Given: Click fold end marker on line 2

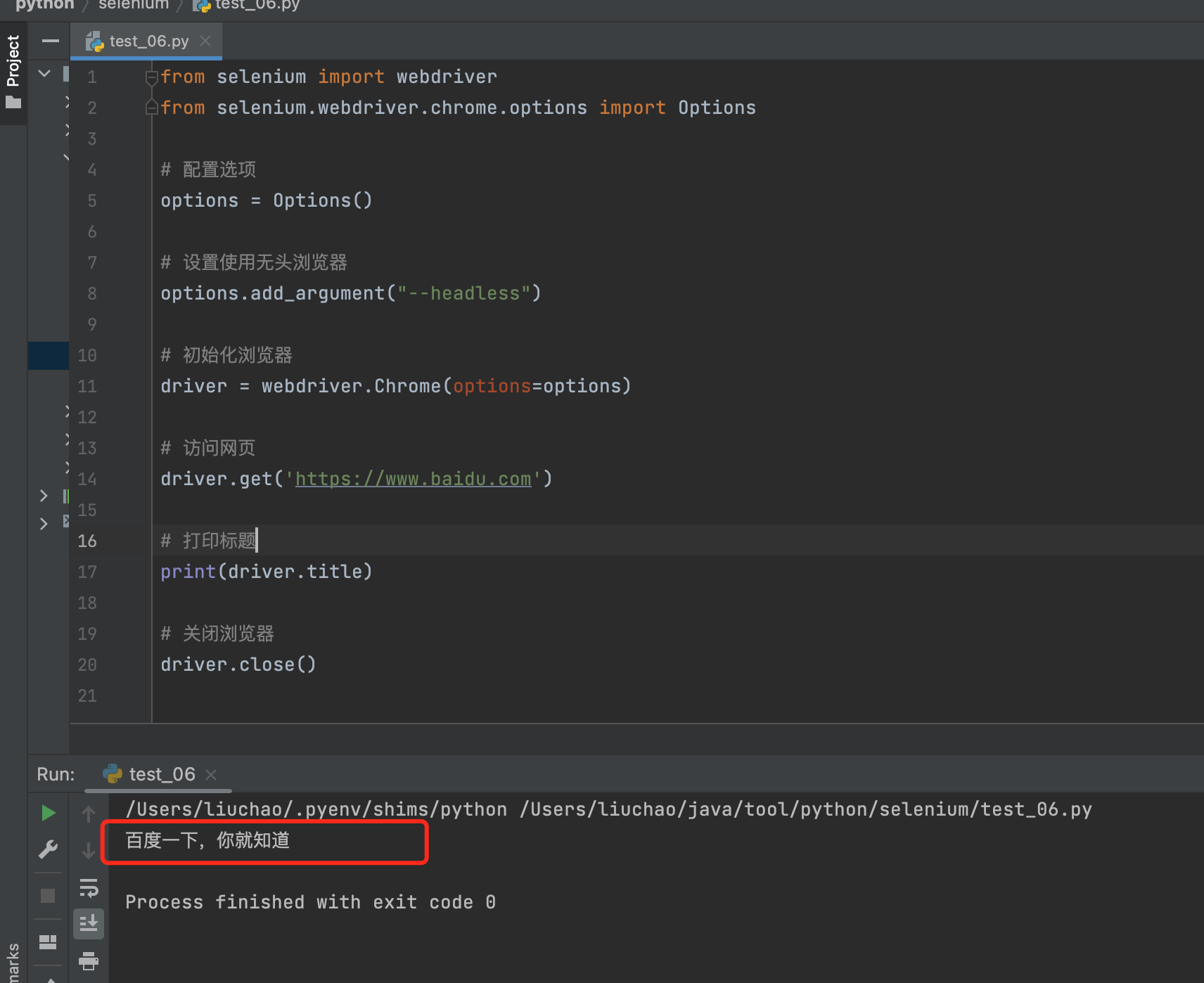Looking at the screenshot, I should pyautogui.click(x=151, y=108).
